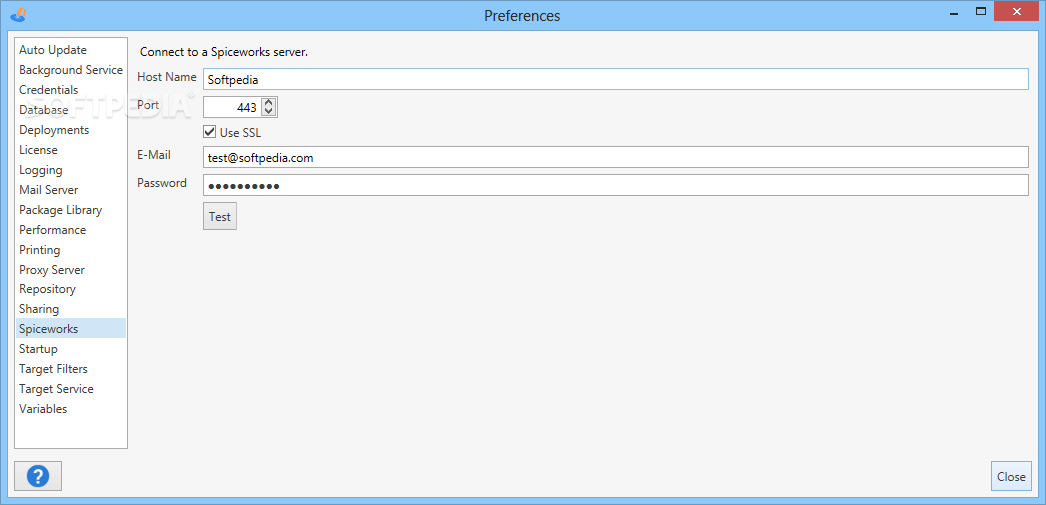Select Printing in the sidebar
The image size is (1046, 505).
[71, 250]
